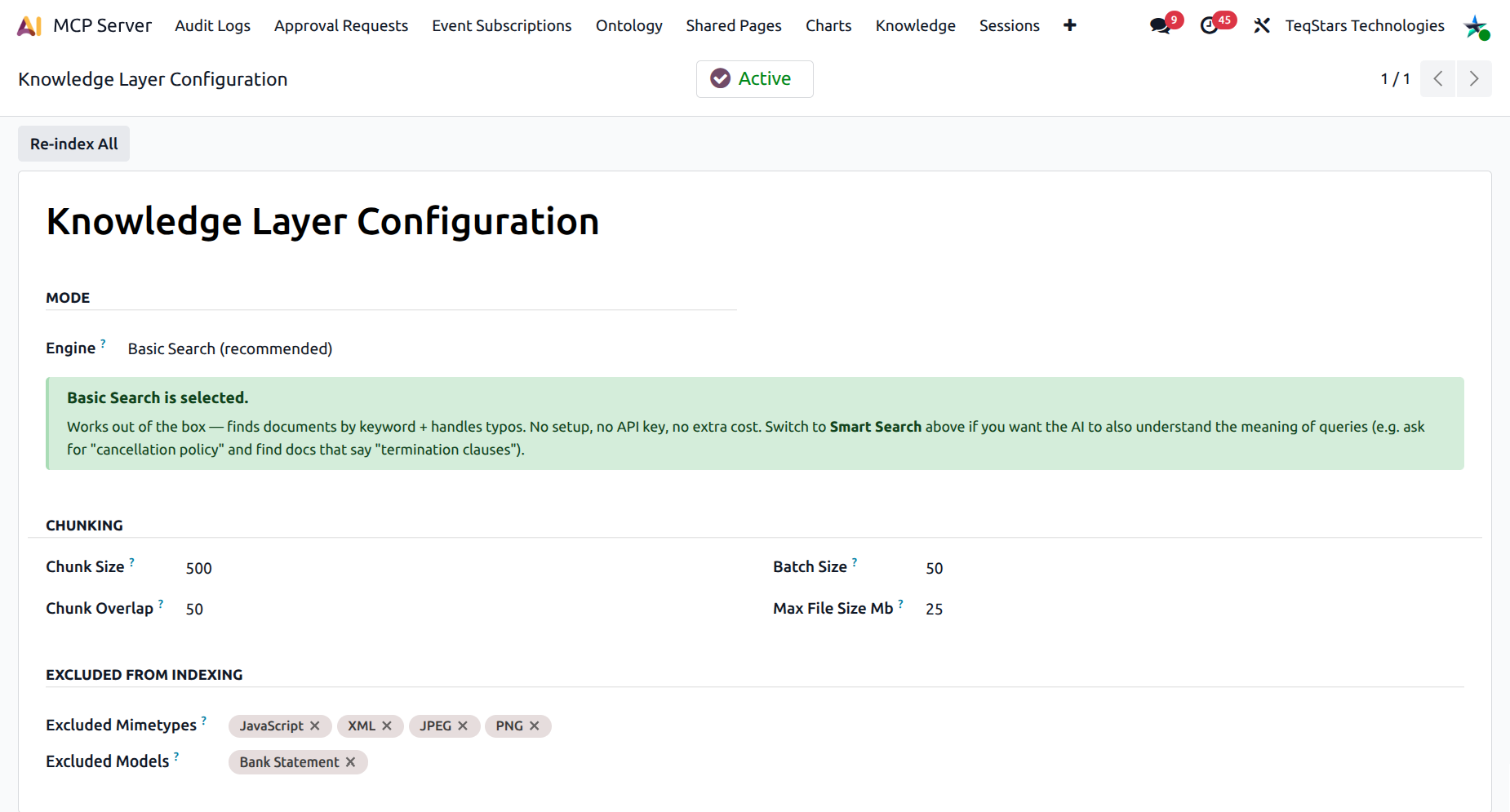Screen dimensions: 1510x812
Task: Show the Excluded Models help tooltip
Action: [176, 757]
